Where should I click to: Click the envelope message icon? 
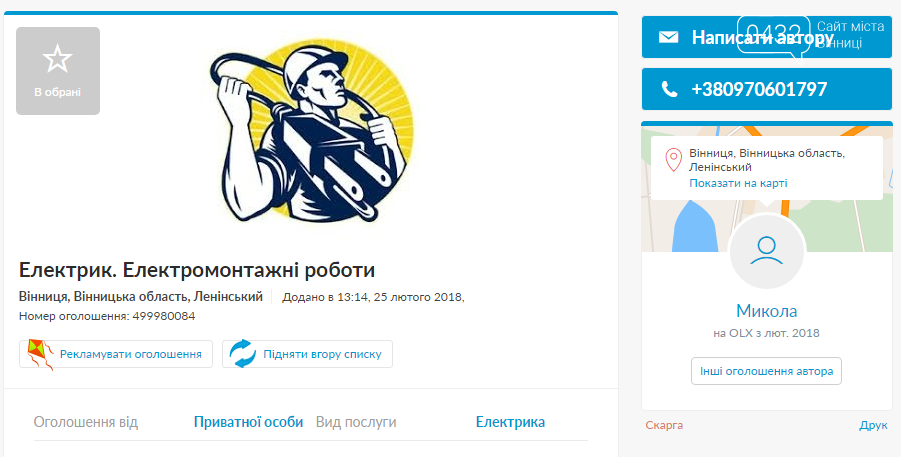[x=668, y=37]
